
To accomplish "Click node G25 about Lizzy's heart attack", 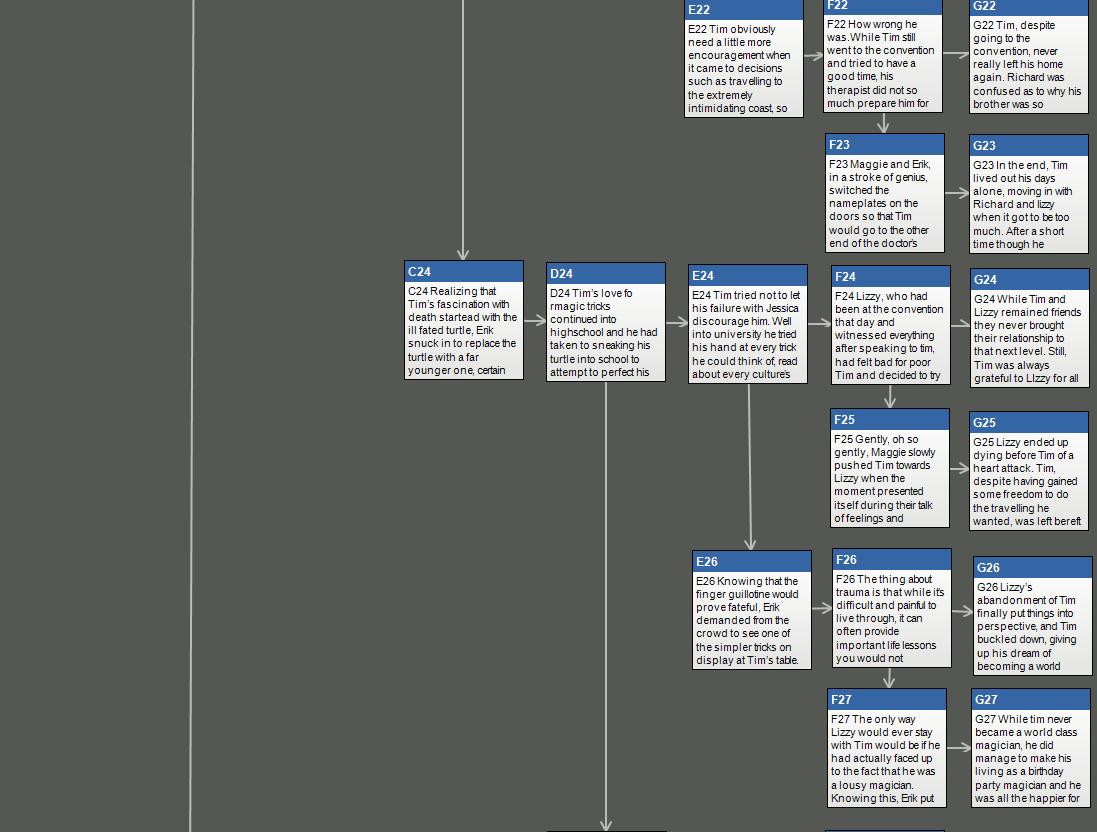I will pyautogui.click(x=1029, y=471).
